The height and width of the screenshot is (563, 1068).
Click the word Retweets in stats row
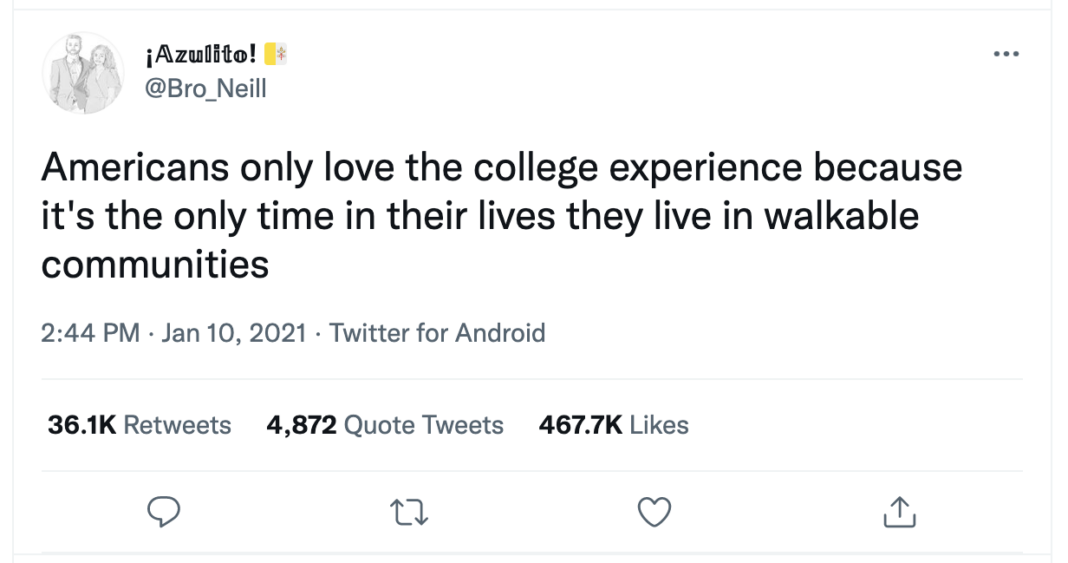[177, 425]
